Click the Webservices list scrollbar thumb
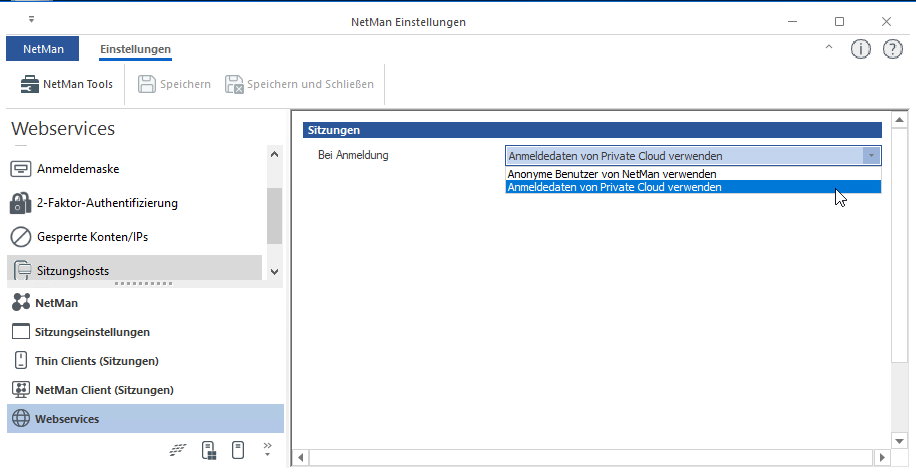Screen dimensions: 916x474 tap(275, 216)
